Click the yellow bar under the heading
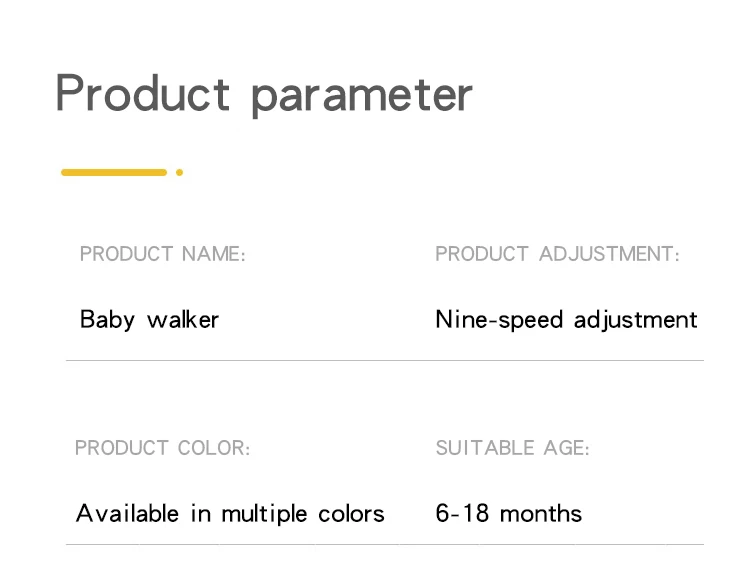 pyautogui.click(x=114, y=172)
